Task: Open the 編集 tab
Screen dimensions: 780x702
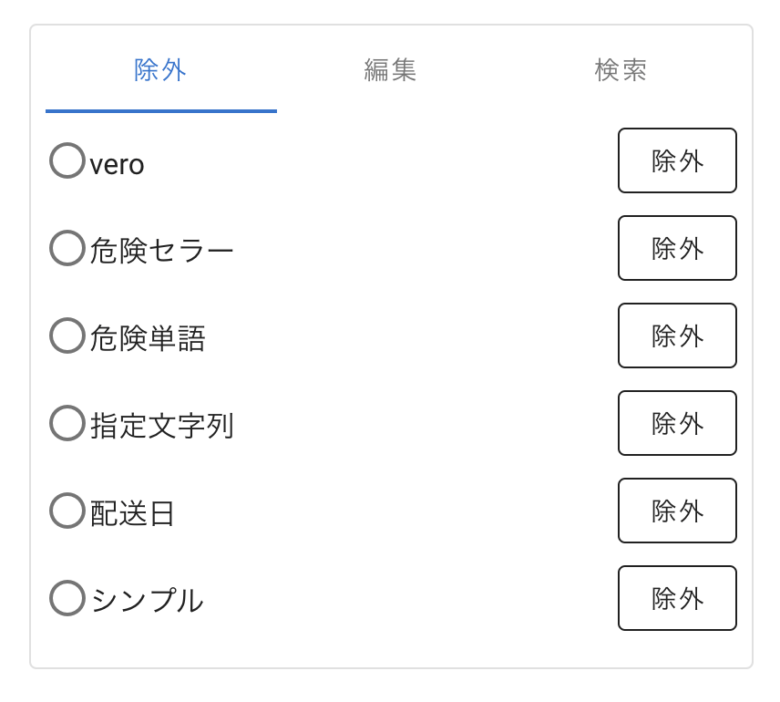Action: pos(390,70)
